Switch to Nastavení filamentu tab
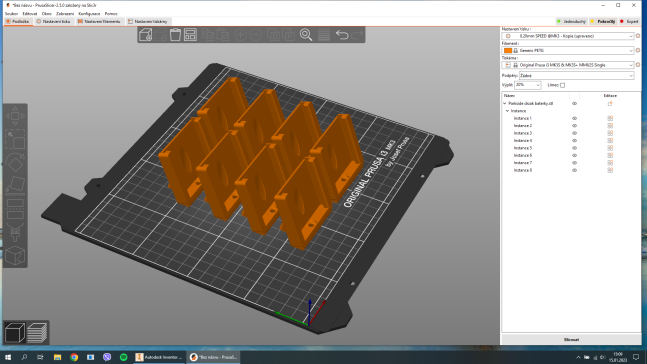647x364 pixels. pyautogui.click(x=99, y=21)
